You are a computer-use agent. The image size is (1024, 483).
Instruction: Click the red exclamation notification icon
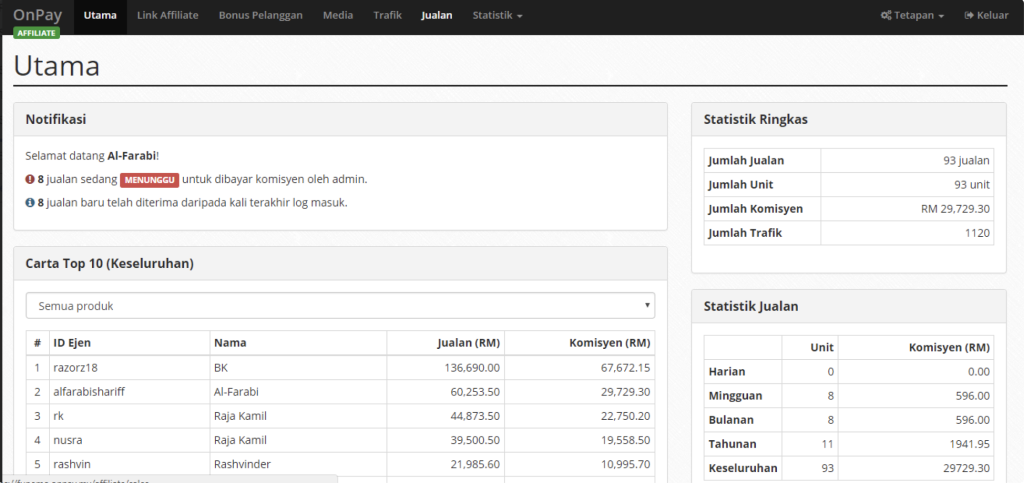(x=30, y=180)
